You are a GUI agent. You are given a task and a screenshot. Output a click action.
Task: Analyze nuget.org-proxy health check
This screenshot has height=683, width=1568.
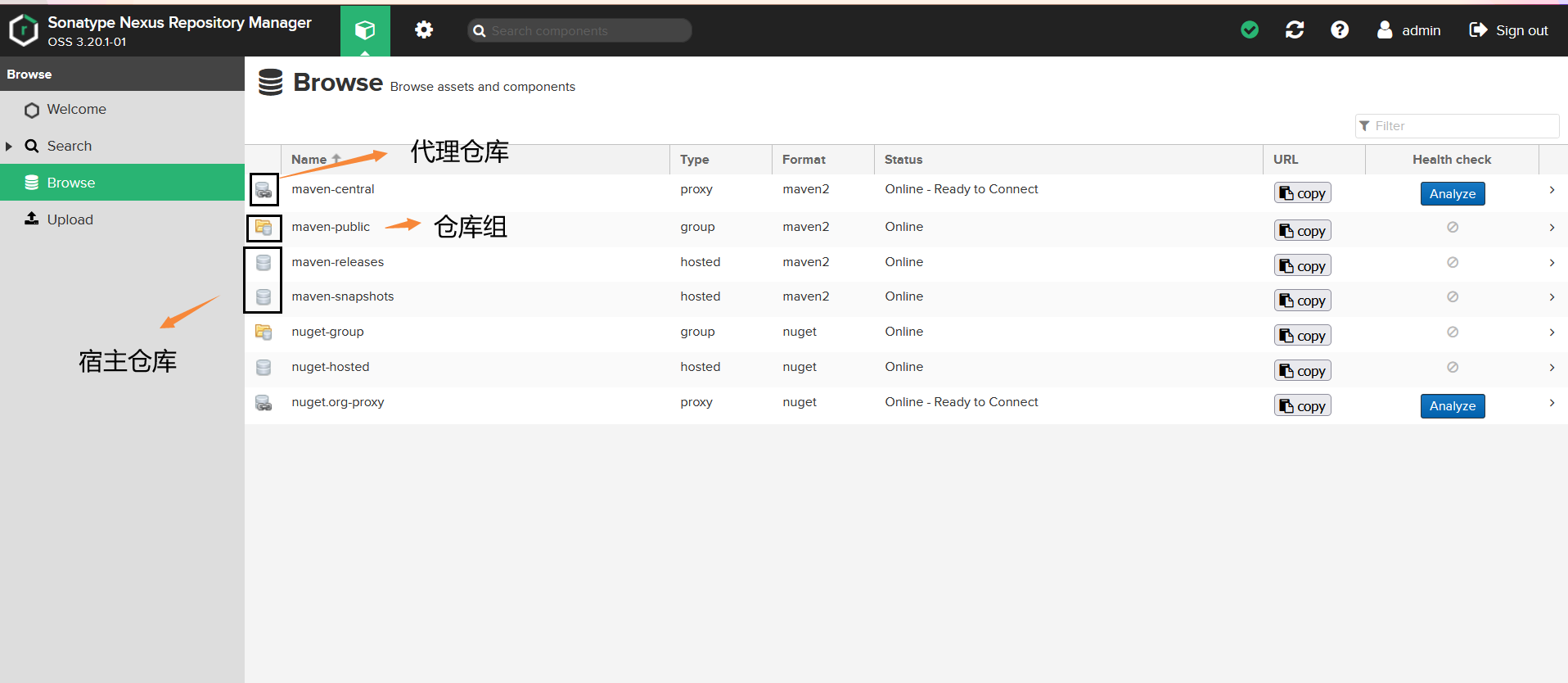pos(1453,406)
